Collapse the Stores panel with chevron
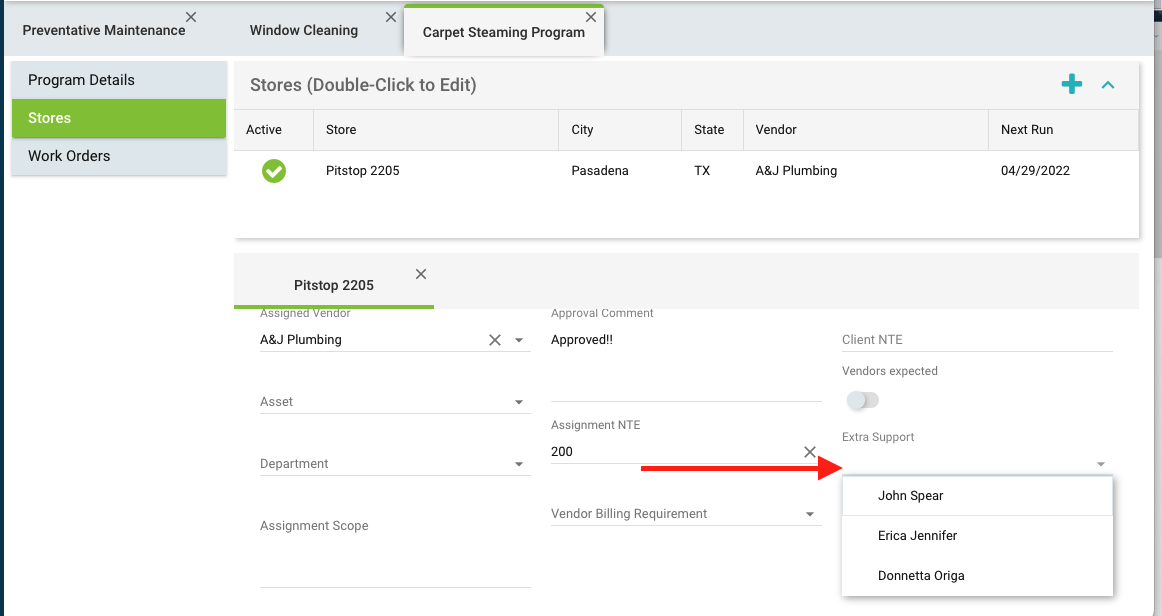 [1108, 85]
